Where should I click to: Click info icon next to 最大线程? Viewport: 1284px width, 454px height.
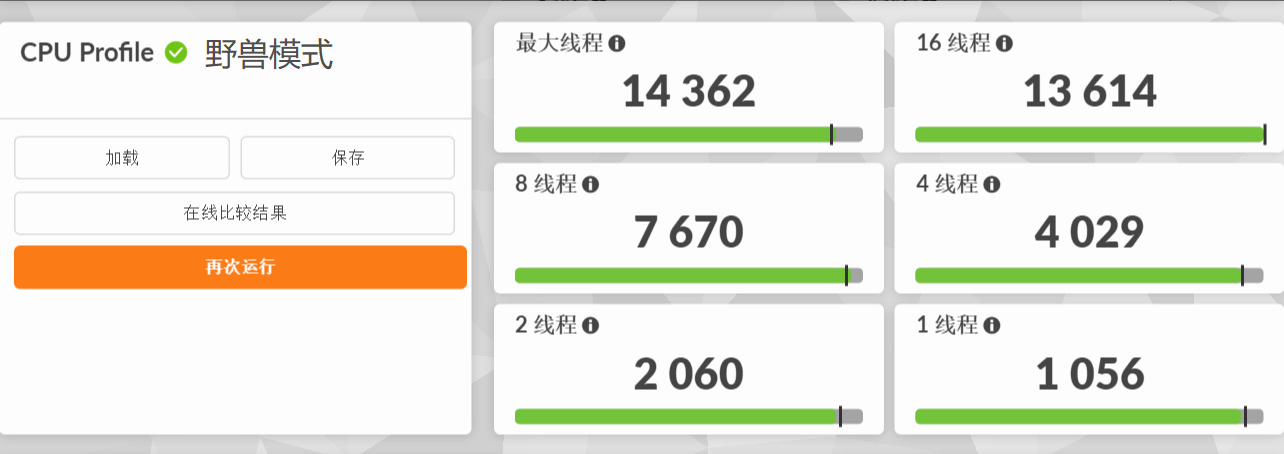point(618,44)
